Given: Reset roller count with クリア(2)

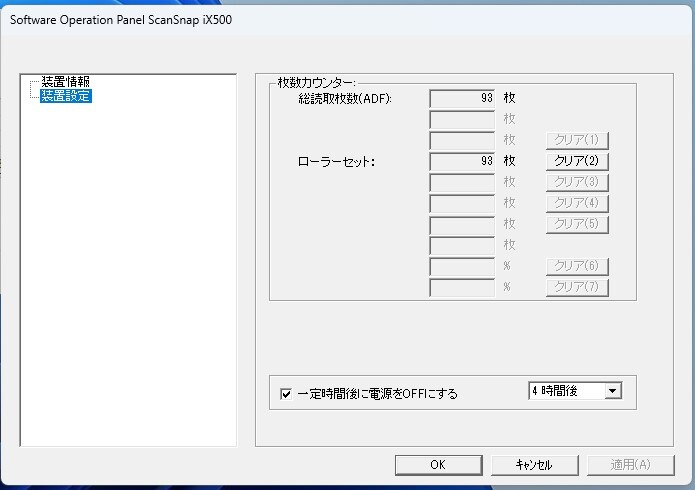Looking at the screenshot, I should tap(576, 161).
